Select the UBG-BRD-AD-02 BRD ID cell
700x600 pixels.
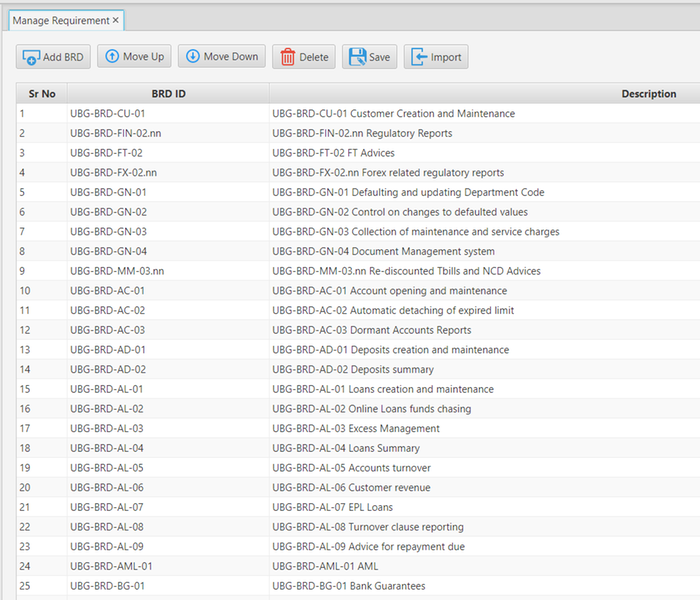(x=108, y=369)
